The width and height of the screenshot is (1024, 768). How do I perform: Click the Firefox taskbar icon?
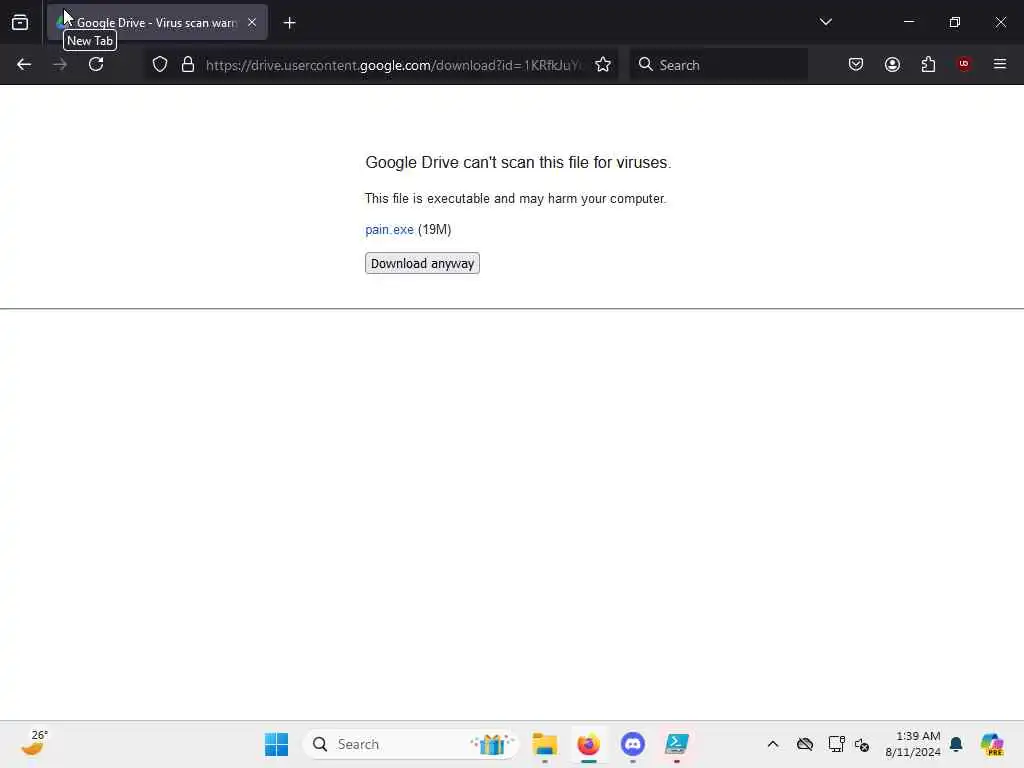(588, 744)
